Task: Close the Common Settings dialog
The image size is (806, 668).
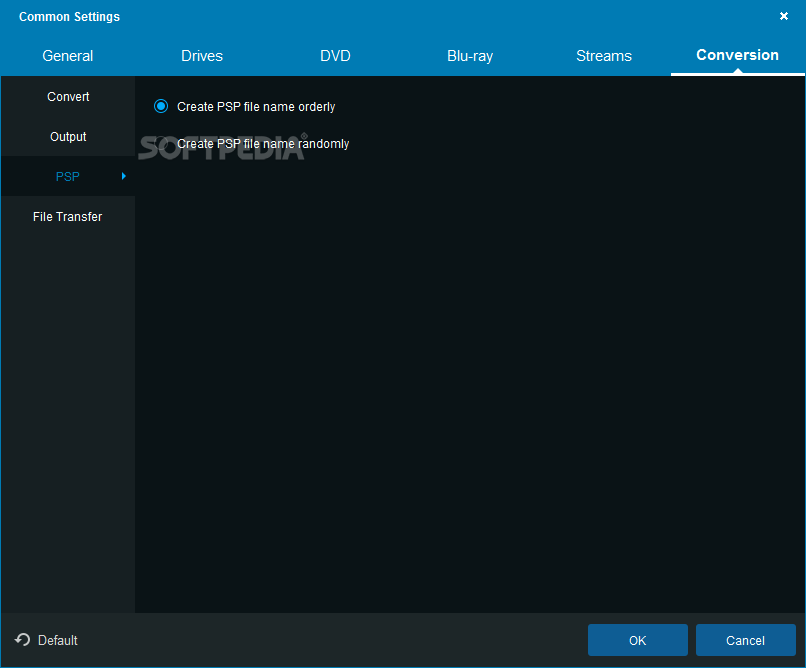Action: (783, 16)
